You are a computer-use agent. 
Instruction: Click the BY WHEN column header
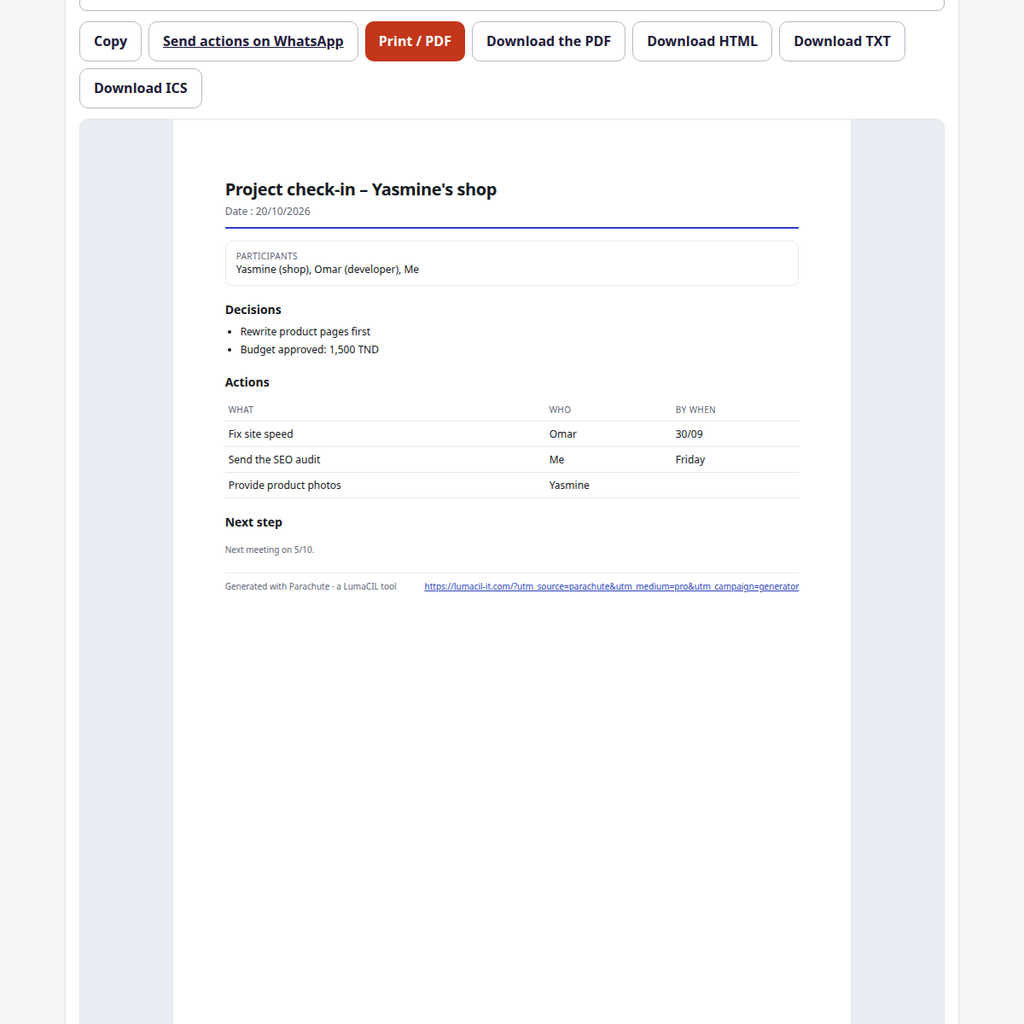[696, 409]
